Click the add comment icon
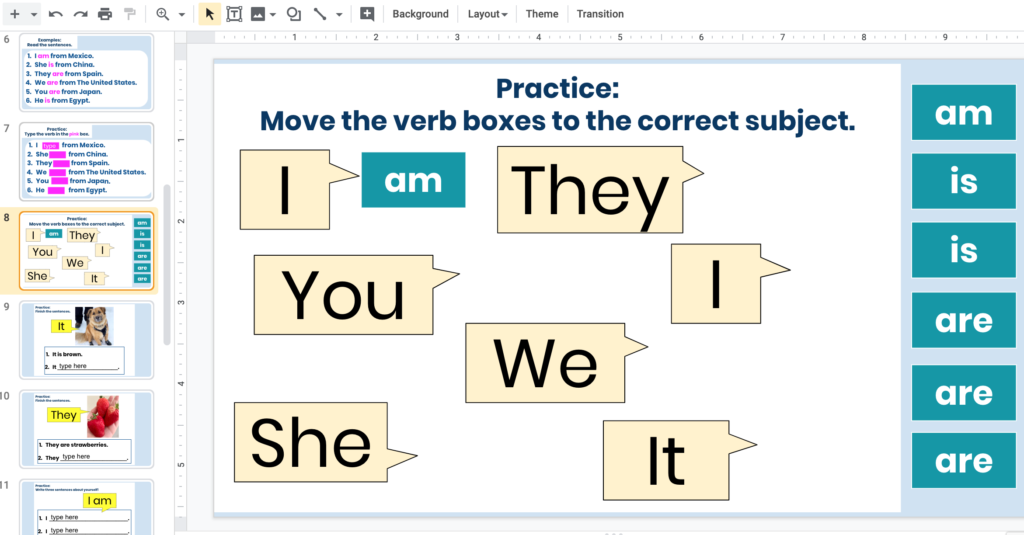This screenshot has width=1024, height=535. click(367, 14)
